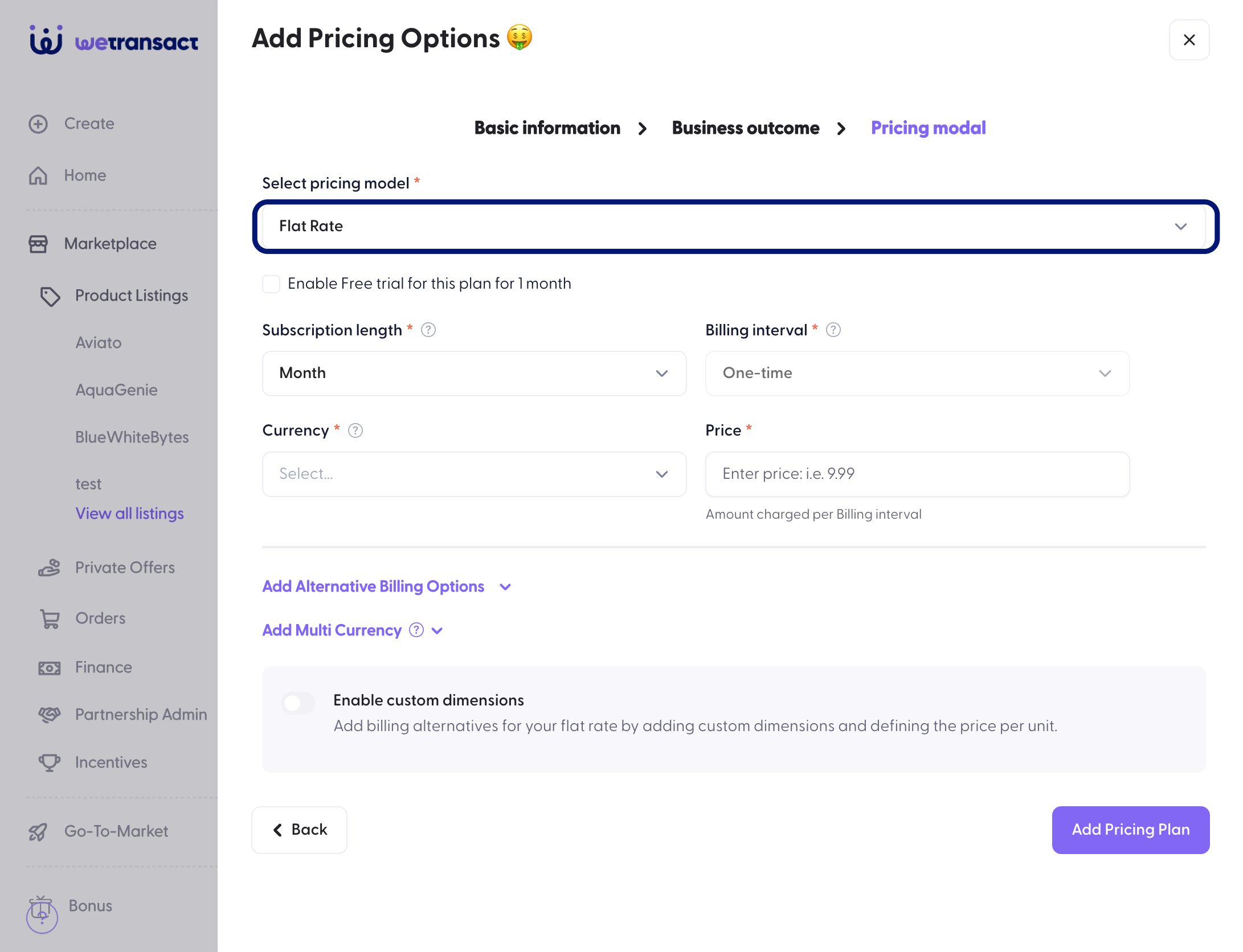The width and height of the screenshot is (1243, 952).
Task: Open Marketplace in the sidebar
Action: (110, 244)
